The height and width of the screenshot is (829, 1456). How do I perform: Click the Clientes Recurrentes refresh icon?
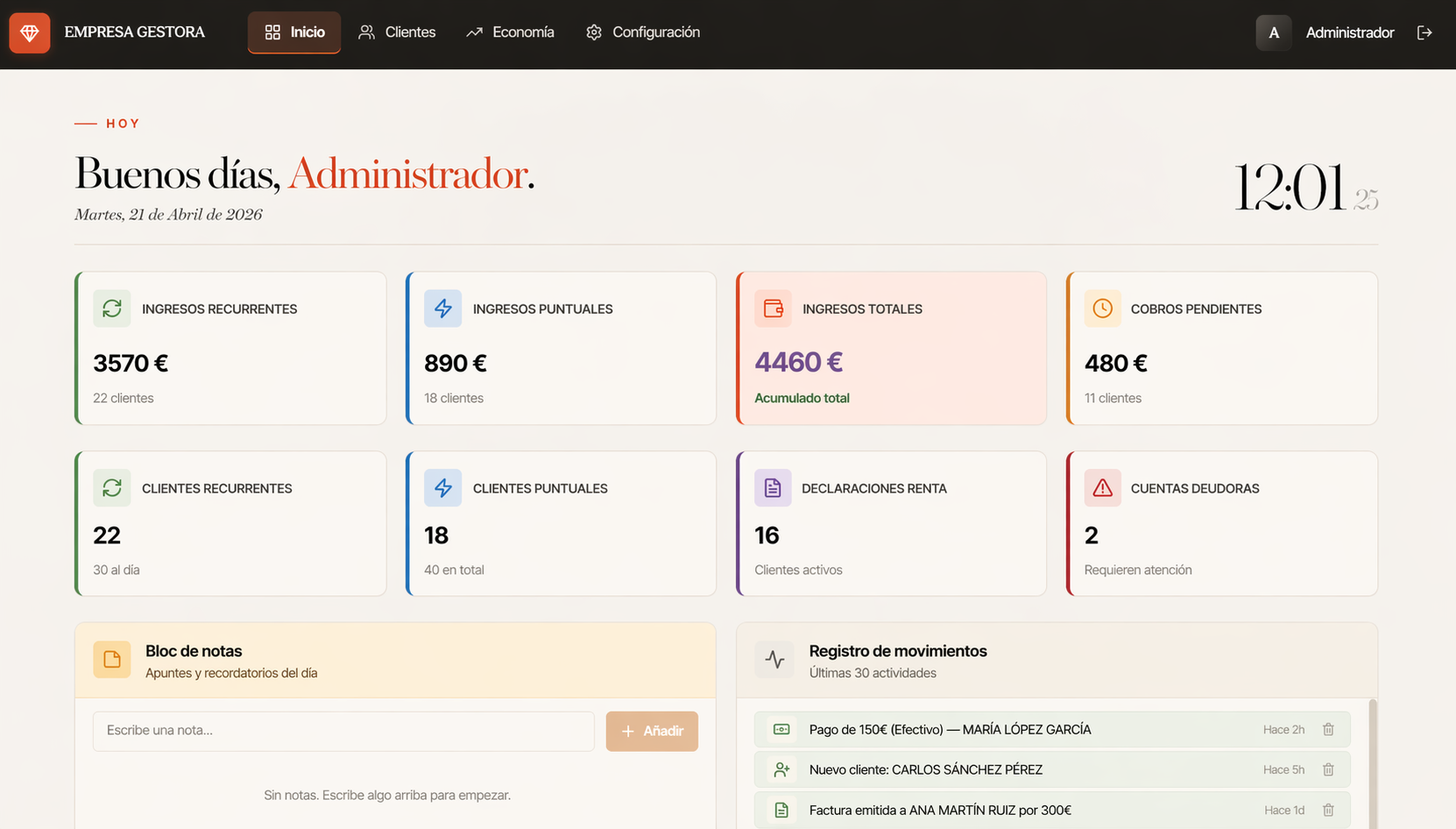point(112,488)
